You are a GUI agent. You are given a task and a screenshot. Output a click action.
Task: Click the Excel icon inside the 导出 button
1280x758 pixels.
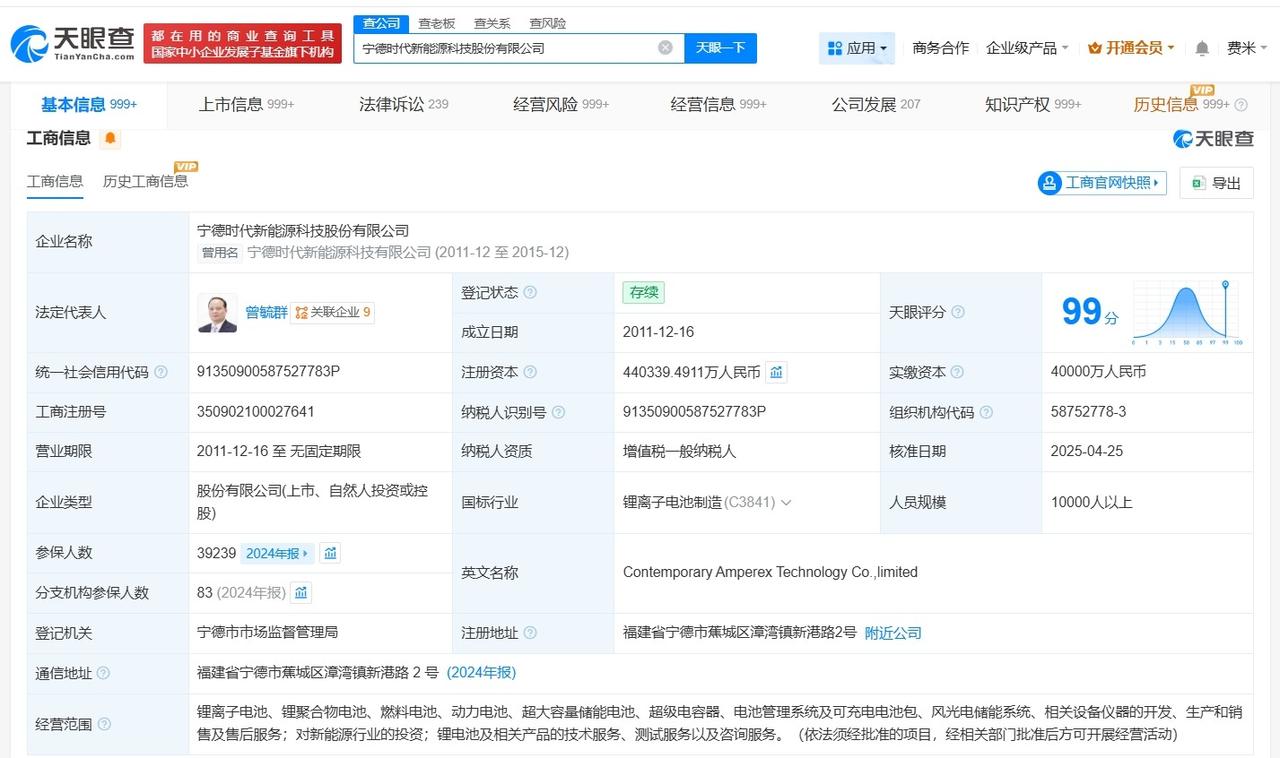1196,183
